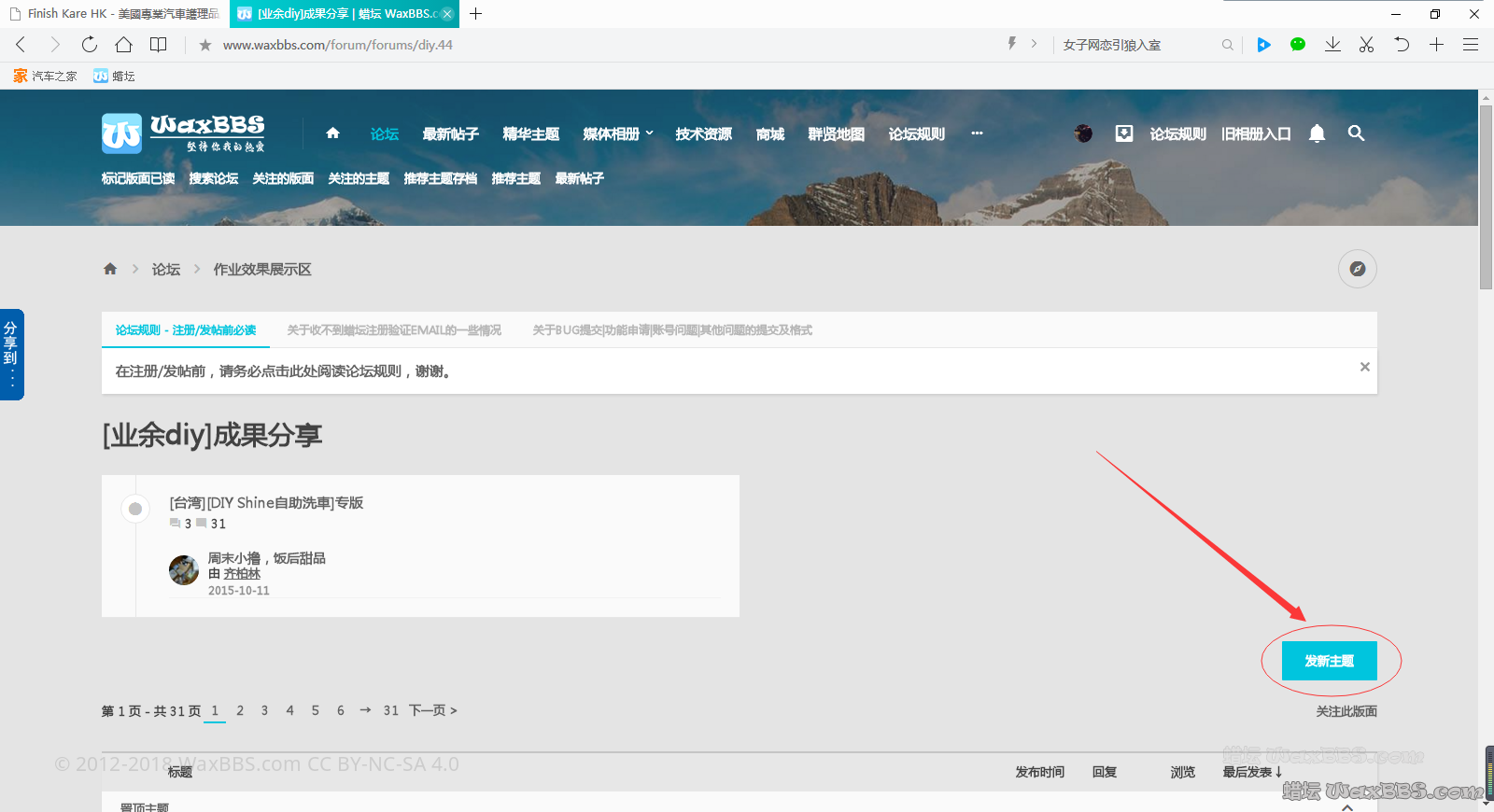1494x812 pixels.
Task: Click the browser back arrow
Action: click(x=21, y=44)
